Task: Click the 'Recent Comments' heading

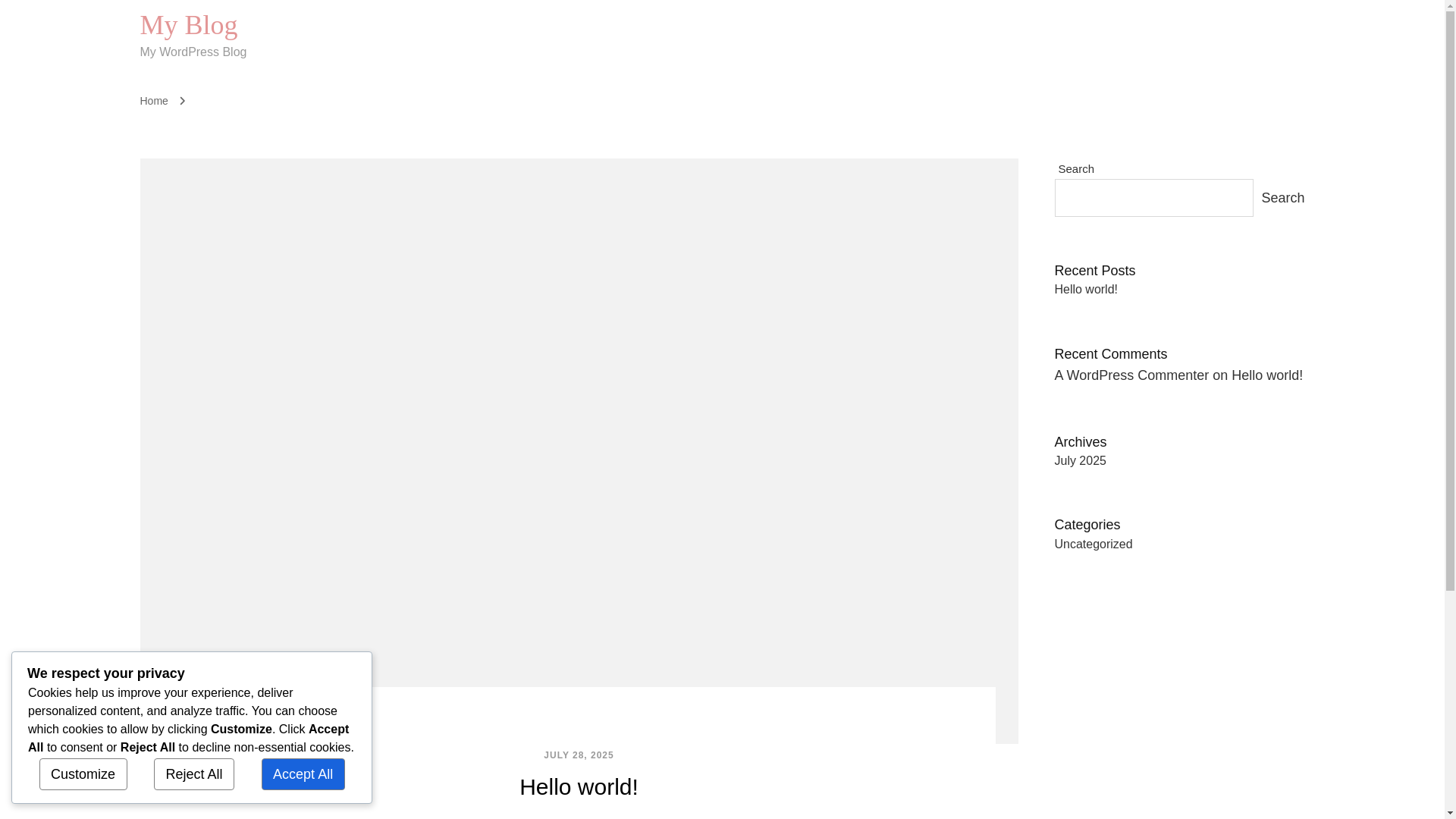Action: pos(1110,354)
